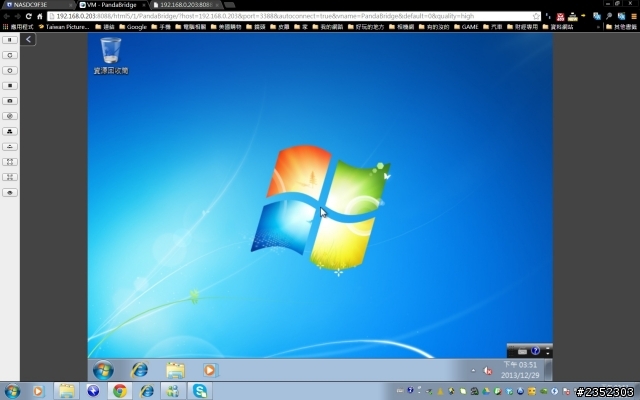Stop the VM with the square stop icon

(10, 86)
